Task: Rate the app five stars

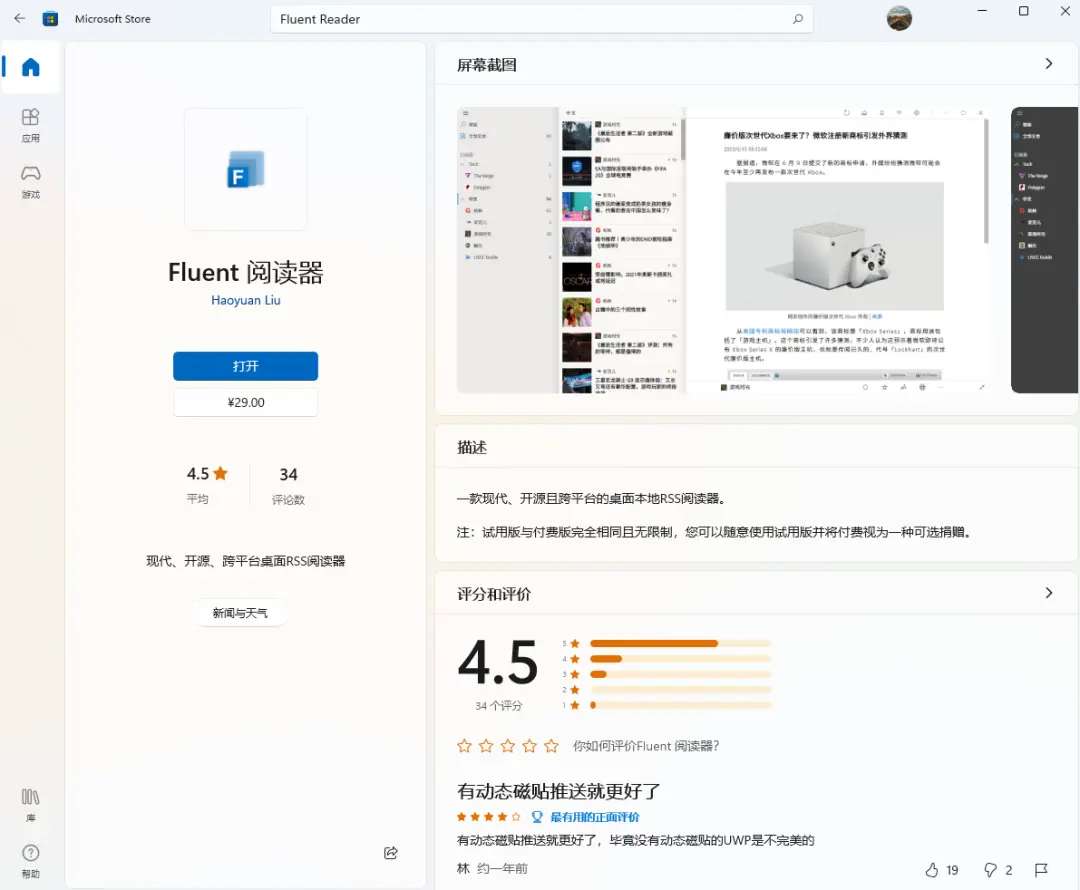Action: click(x=551, y=746)
